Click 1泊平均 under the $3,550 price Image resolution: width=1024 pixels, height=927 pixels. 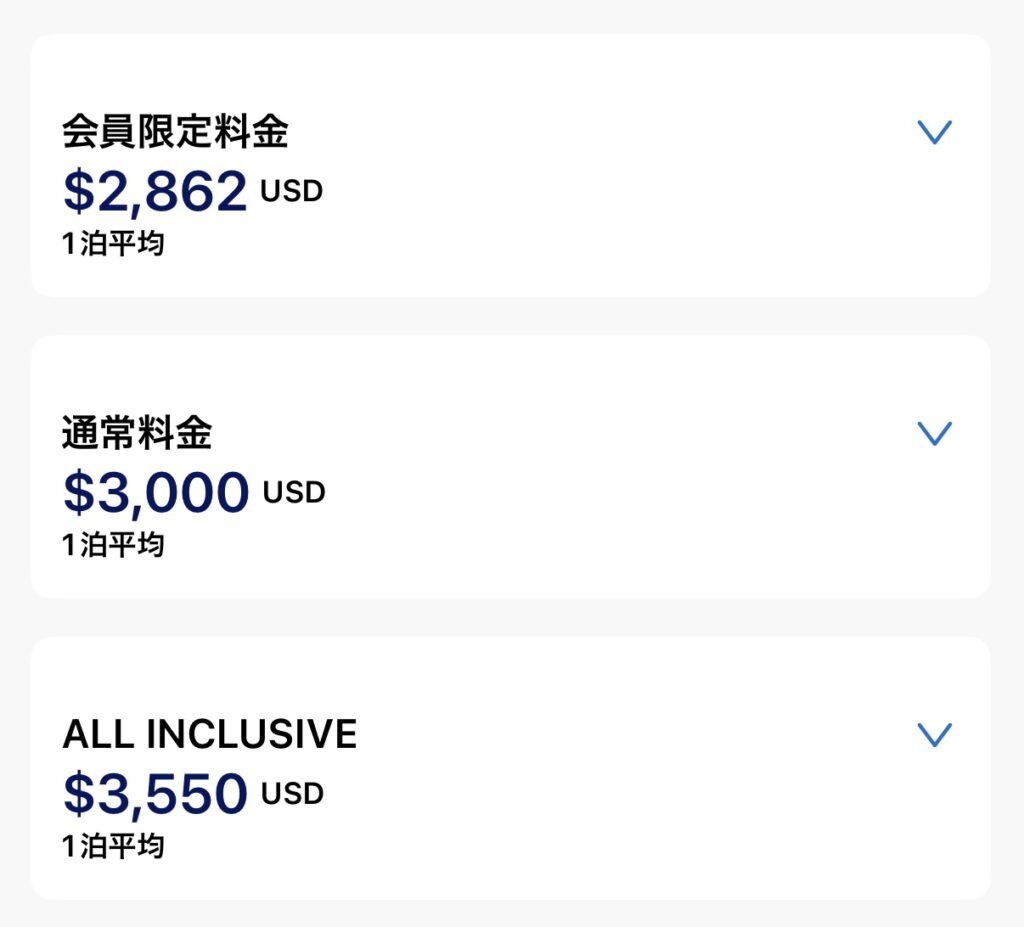pos(113,847)
